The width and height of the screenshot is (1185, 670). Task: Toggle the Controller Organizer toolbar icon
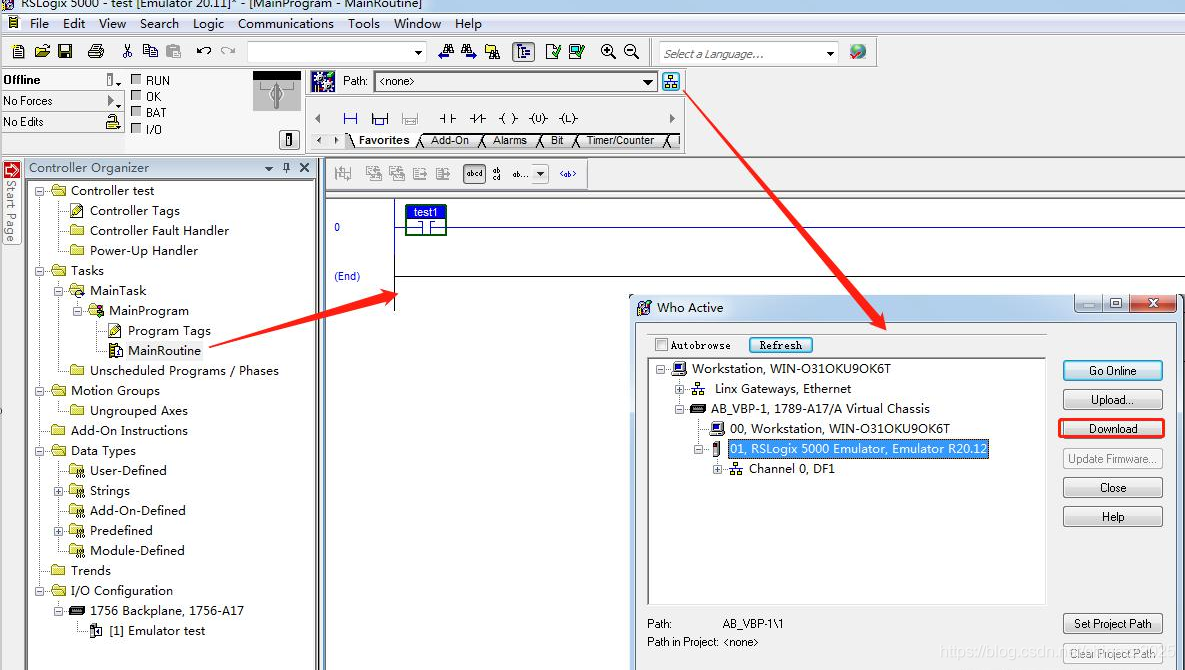coord(523,51)
